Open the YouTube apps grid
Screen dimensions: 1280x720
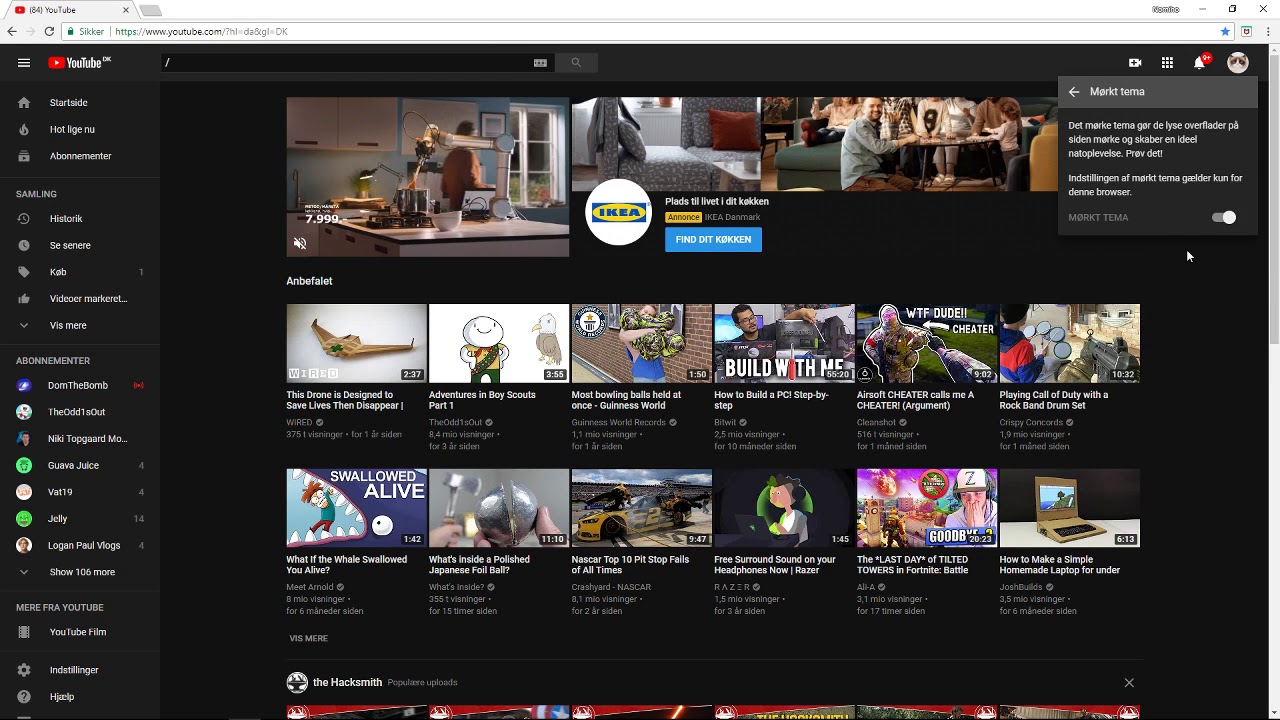click(1167, 63)
